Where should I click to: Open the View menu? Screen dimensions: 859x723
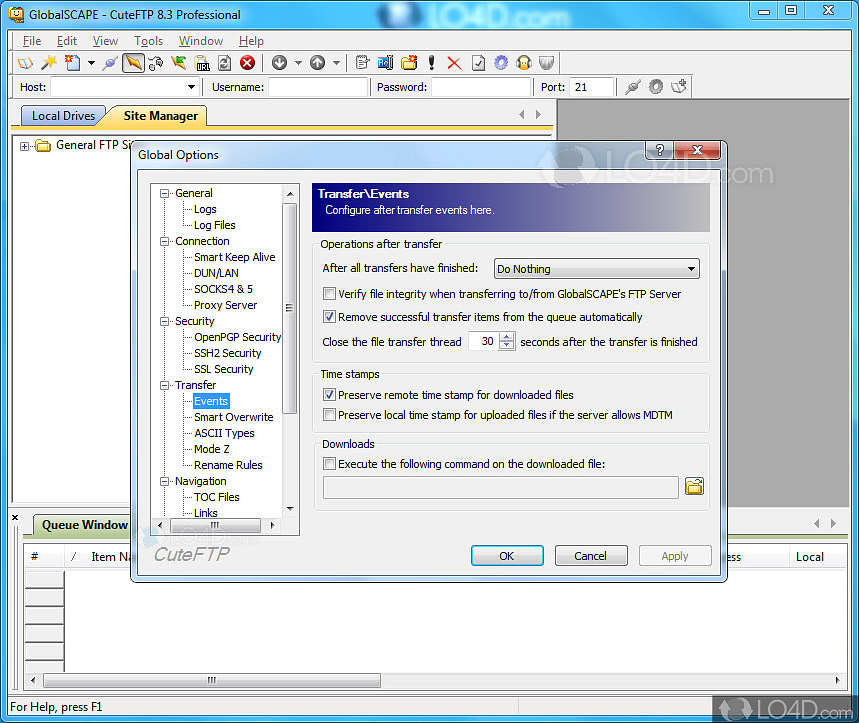[105, 41]
